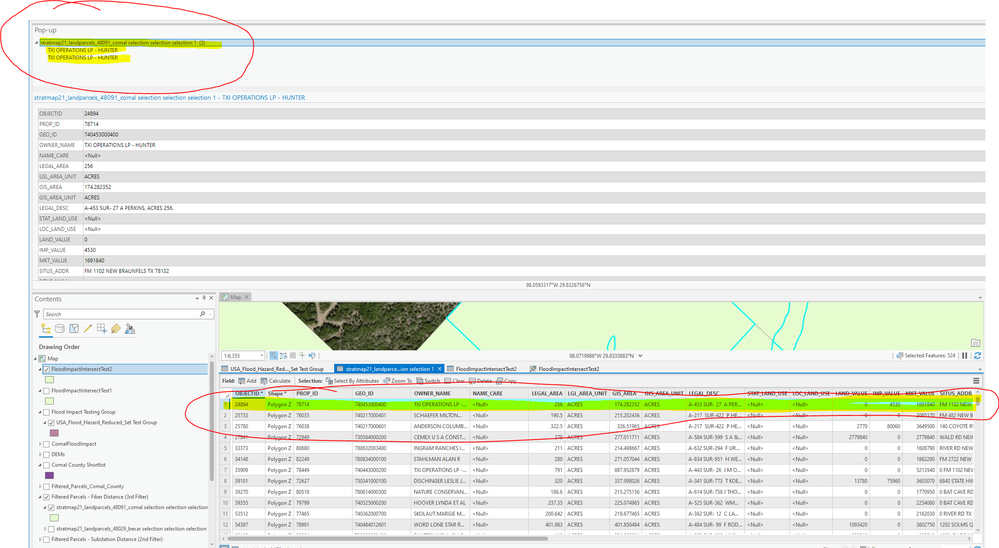Click Calculate field button

coord(275,381)
